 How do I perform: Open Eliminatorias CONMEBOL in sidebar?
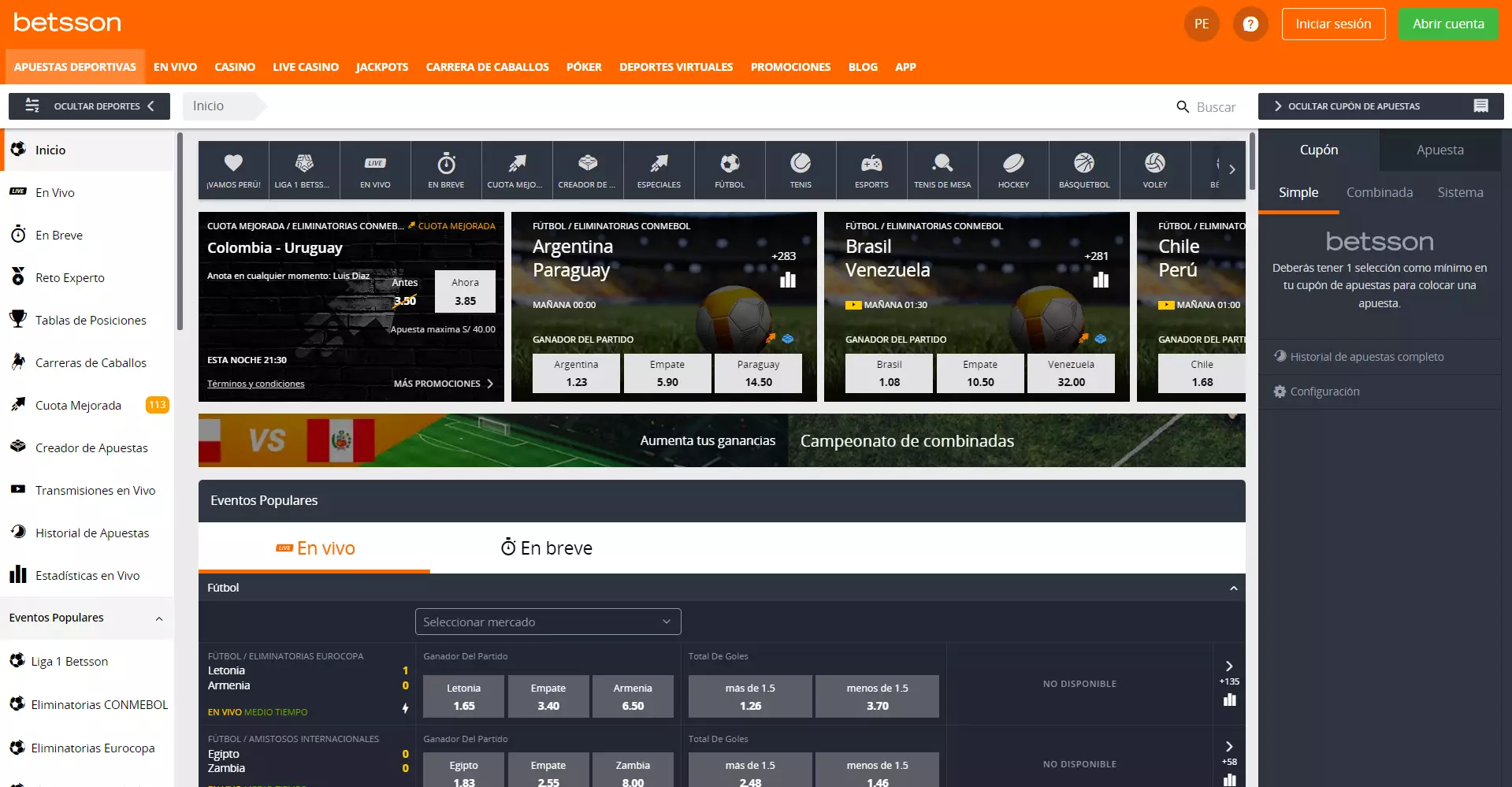[x=87, y=704]
